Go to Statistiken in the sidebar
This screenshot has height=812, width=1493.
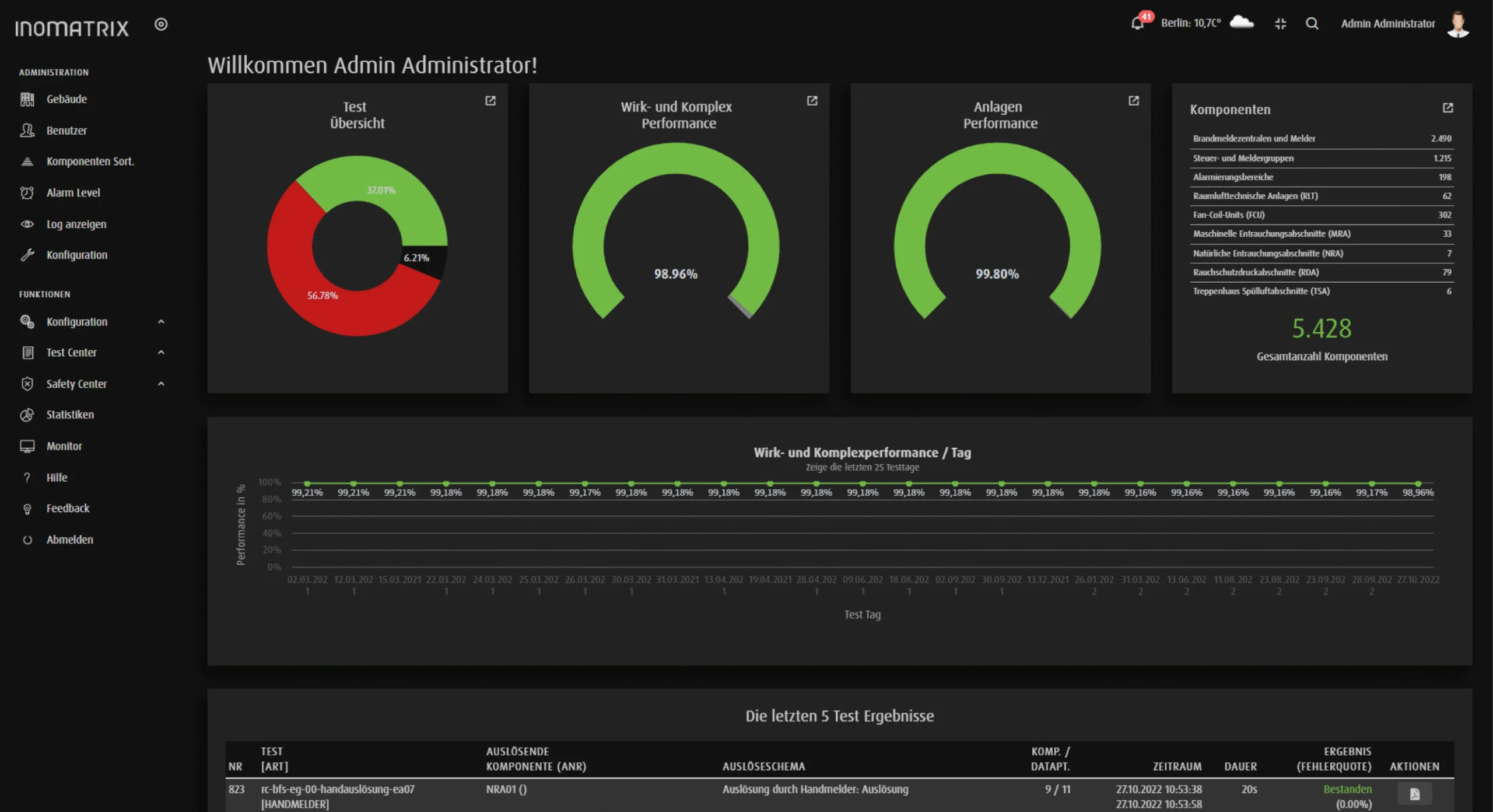[70, 414]
